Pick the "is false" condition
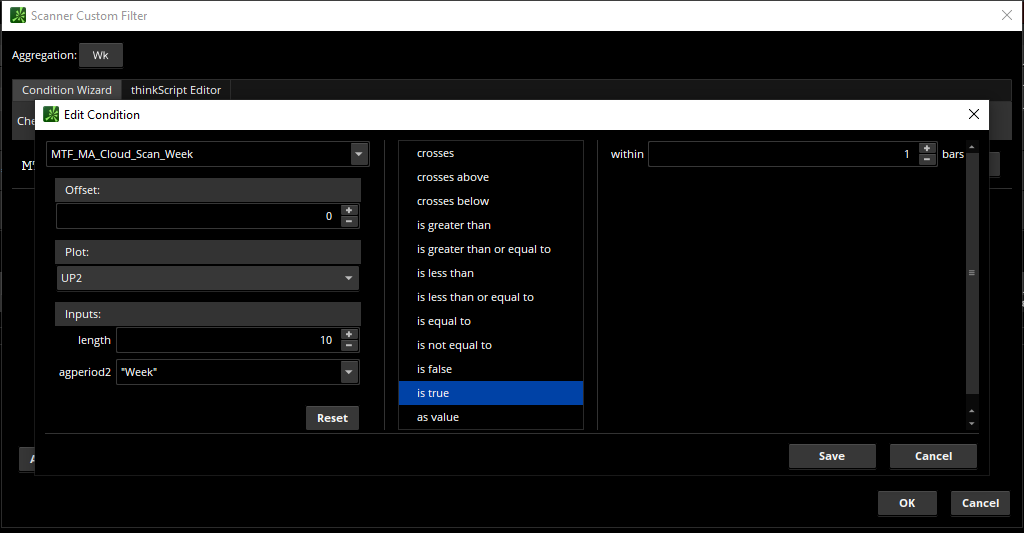This screenshot has width=1024, height=533. point(435,369)
